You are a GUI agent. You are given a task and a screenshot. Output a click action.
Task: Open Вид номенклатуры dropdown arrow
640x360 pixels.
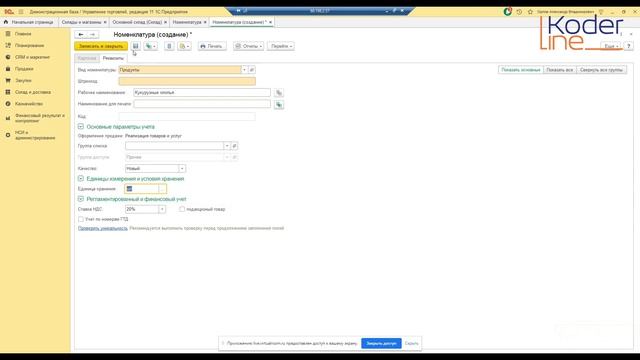244,70
